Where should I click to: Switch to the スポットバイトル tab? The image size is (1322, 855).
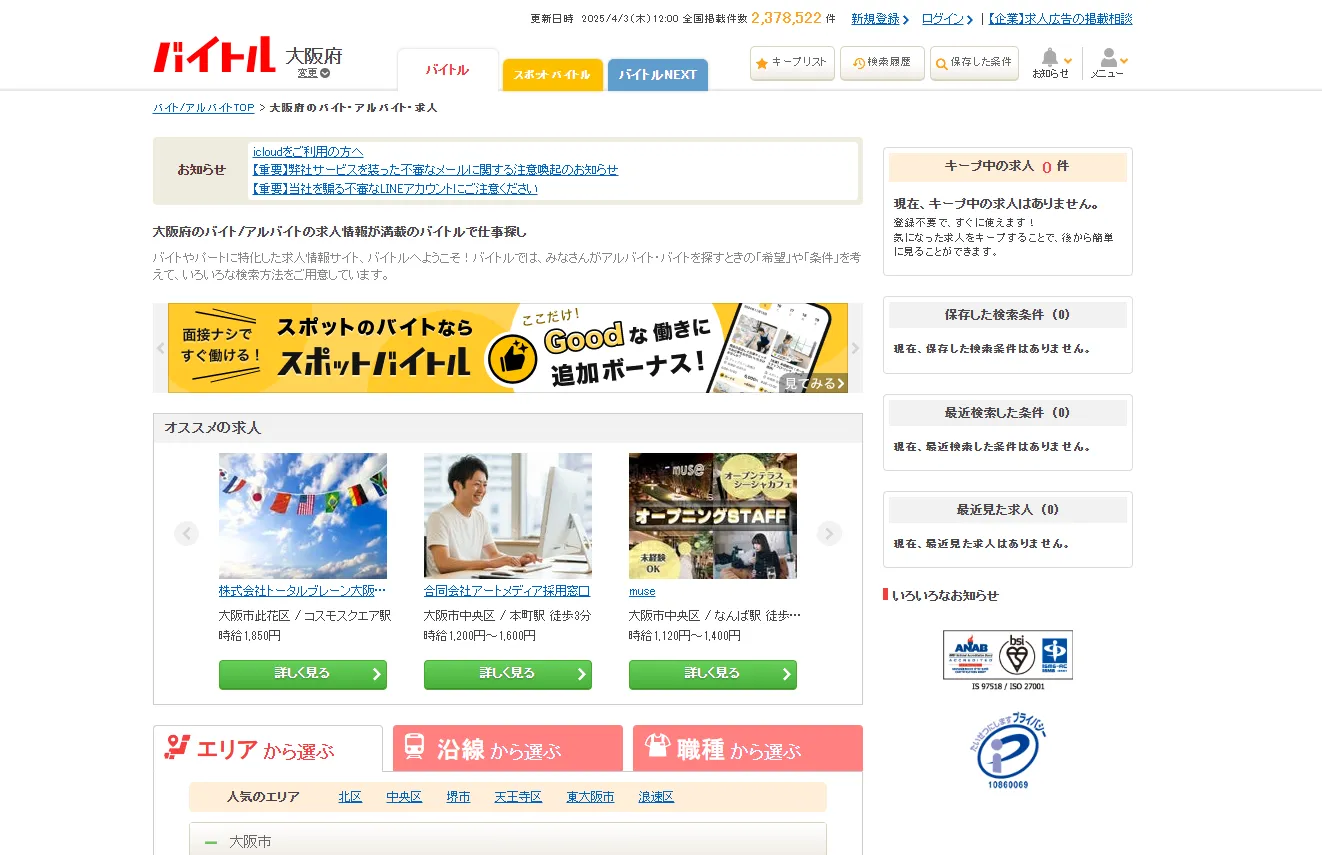[552, 75]
